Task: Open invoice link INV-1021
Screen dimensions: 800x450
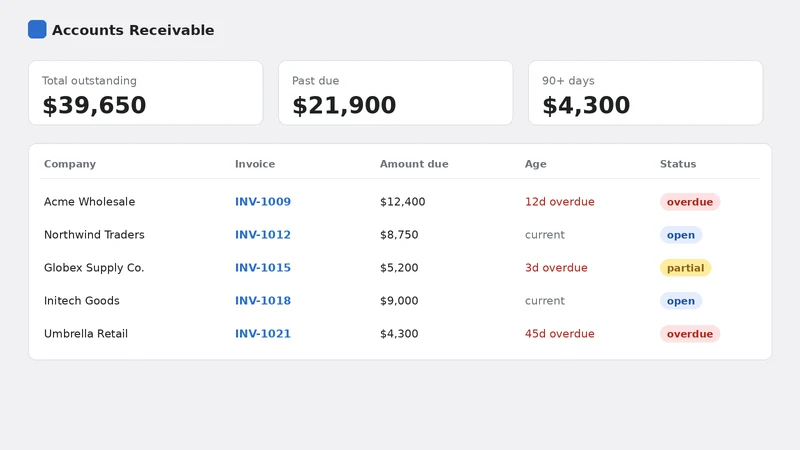Action: pos(263,334)
